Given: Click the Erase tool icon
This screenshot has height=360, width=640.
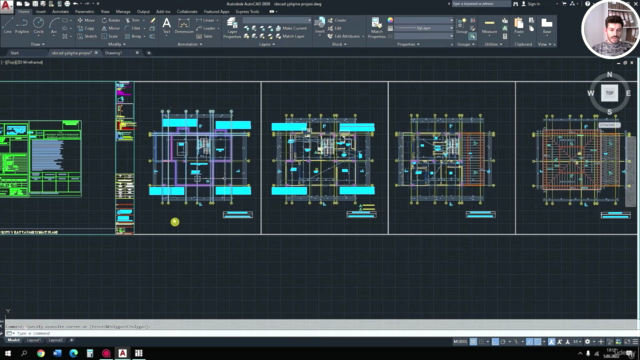Looking at the screenshot, I should click(153, 20).
